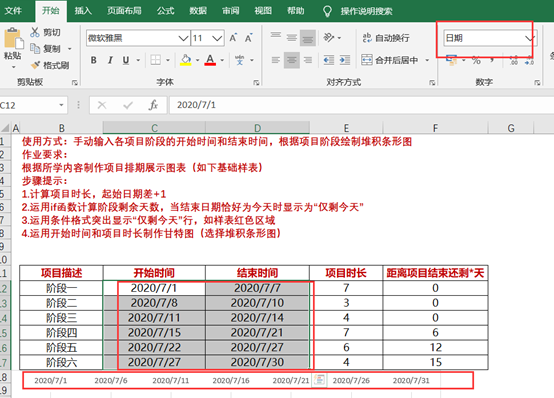Increase indent in the cell

pos(344,60)
